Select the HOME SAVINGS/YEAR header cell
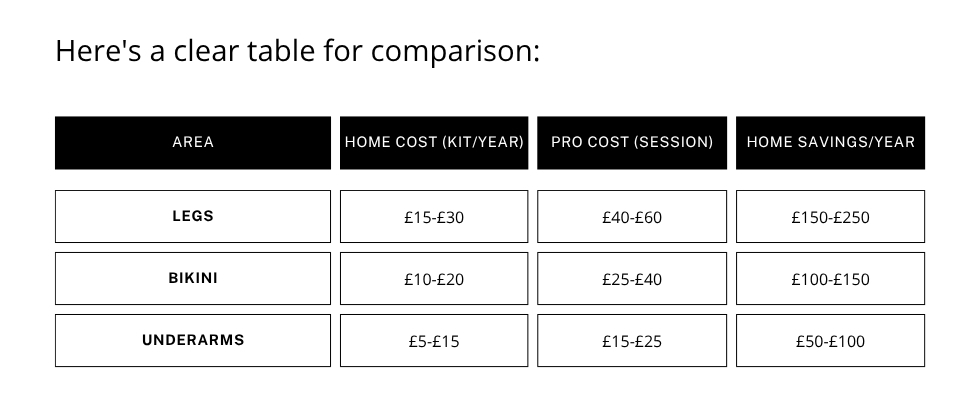The height and width of the screenshot is (400, 980). pyautogui.click(x=830, y=142)
